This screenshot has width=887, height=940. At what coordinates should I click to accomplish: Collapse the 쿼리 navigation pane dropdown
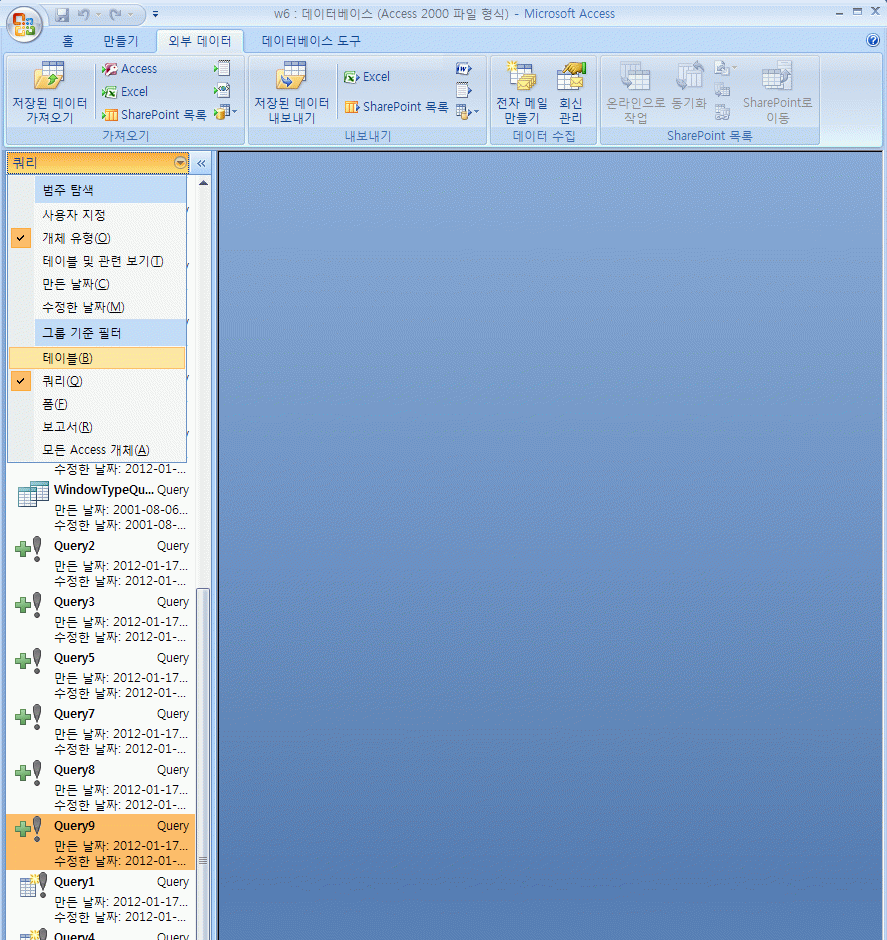[x=180, y=163]
